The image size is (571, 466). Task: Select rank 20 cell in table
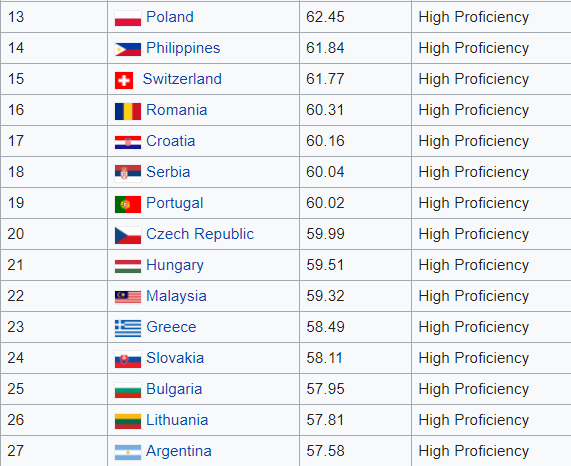pos(54,234)
